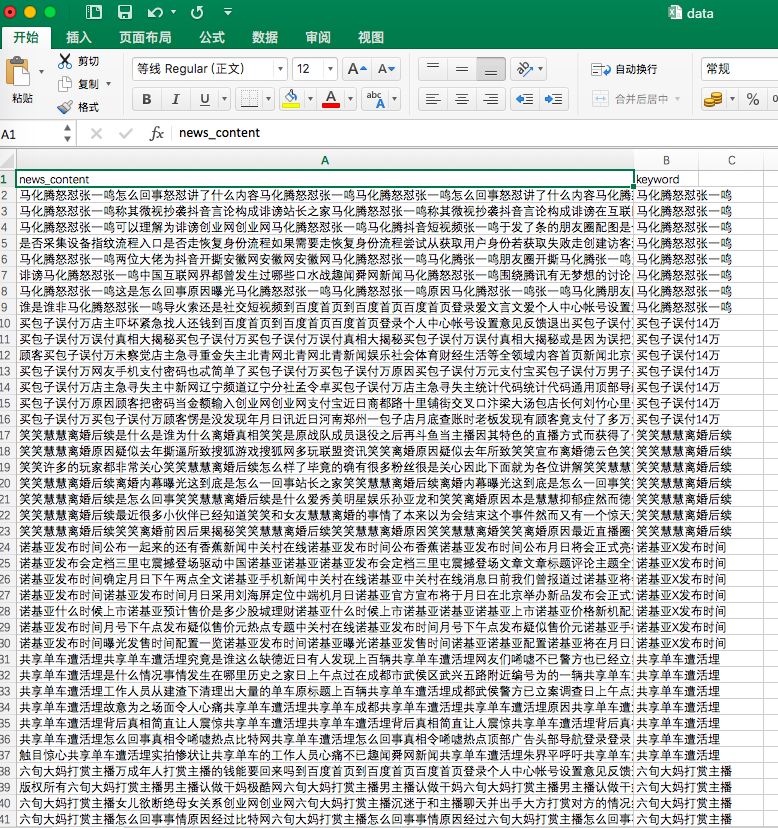778x828 pixels.
Task: Select column B header
Action: (x=666, y=160)
